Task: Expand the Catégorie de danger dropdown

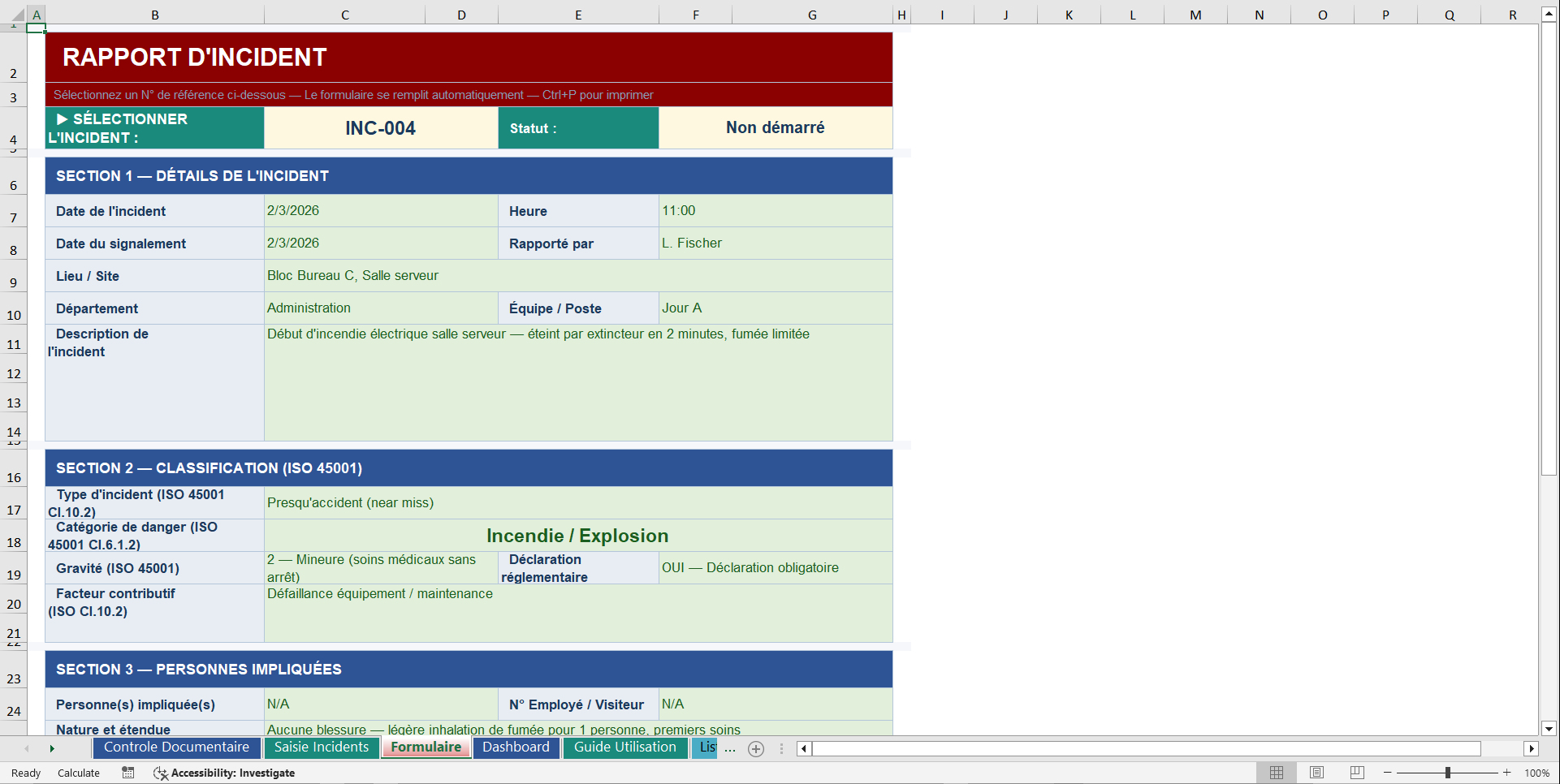Action: [577, 535]
